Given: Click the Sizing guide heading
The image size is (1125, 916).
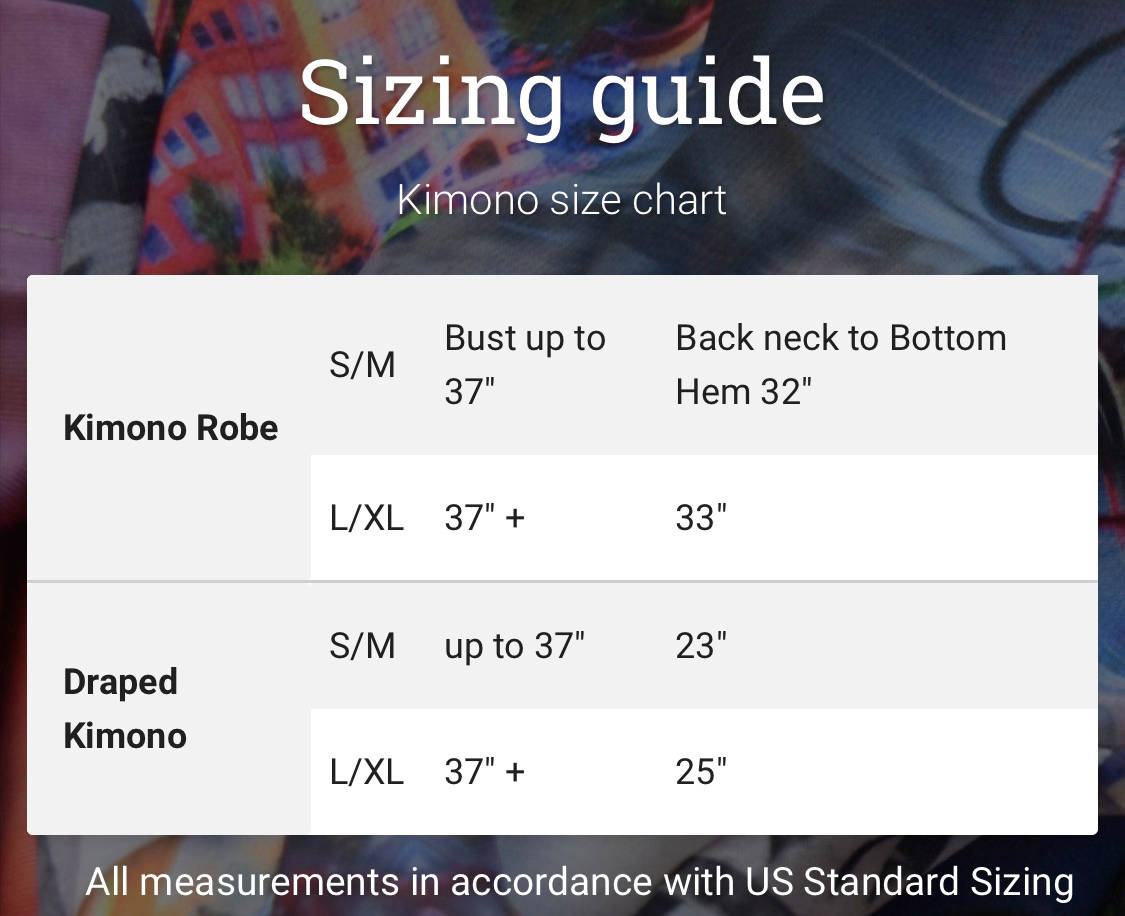Looking at the screenshot, I should point(562,95).
